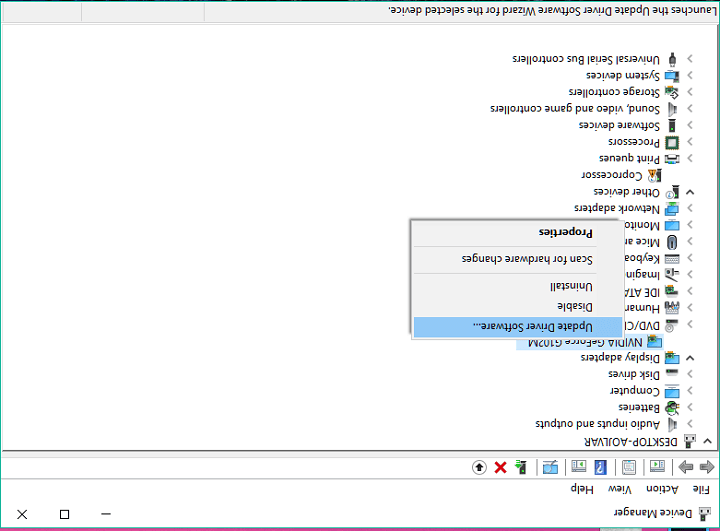Click the Coprocessor warning icon

pyautogui.click(x=654, y=175)
